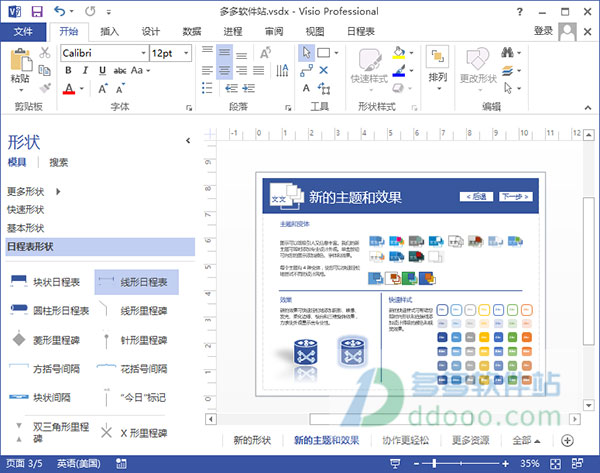
Task: Click the Cut scissors icon
Action: click(45, 52)
